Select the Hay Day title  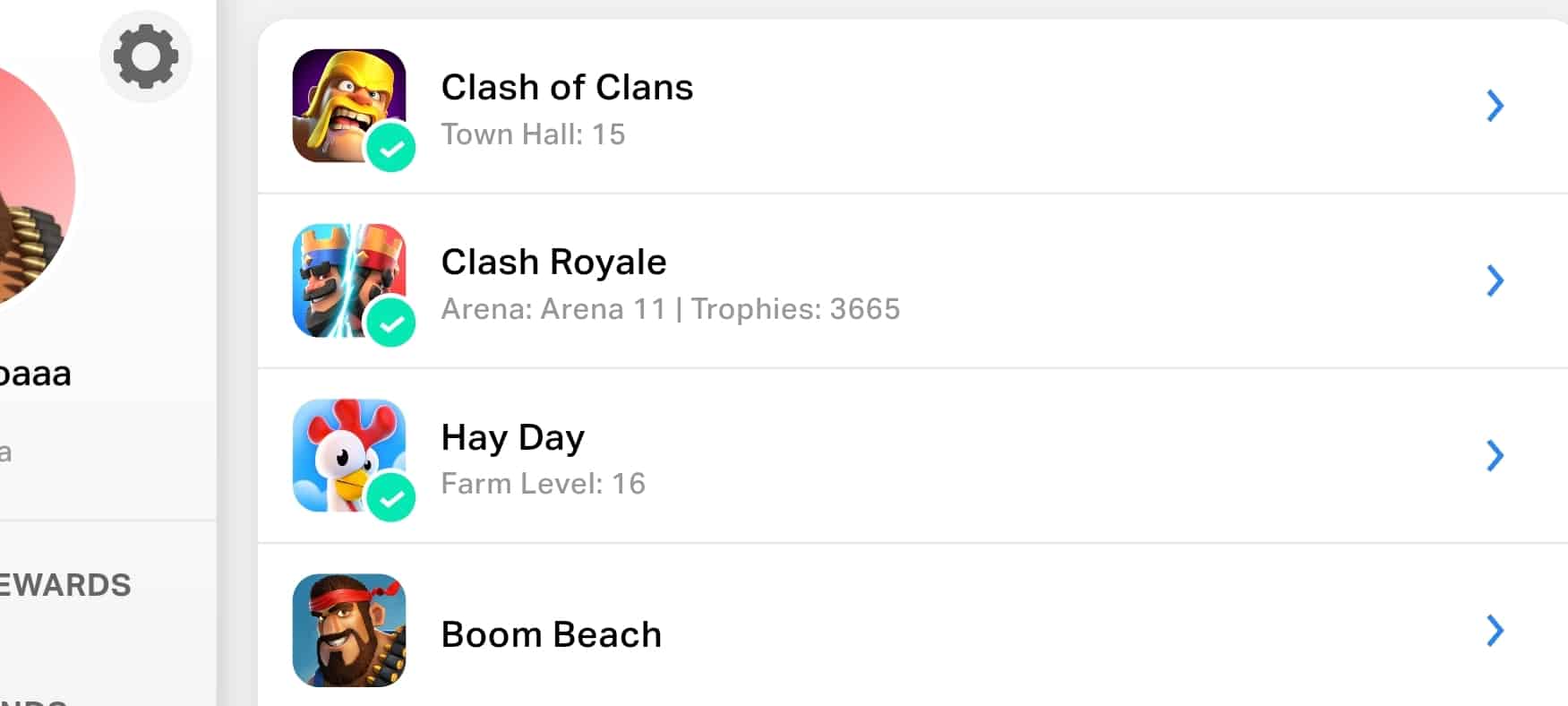(x=512, y=437)
